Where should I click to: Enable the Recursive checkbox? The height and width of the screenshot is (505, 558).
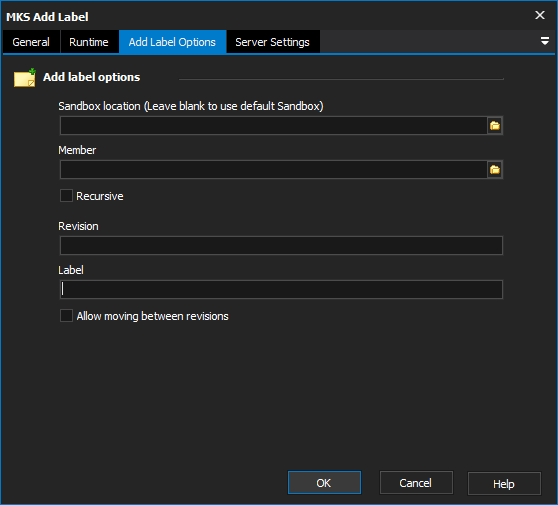tap(66, 196)
